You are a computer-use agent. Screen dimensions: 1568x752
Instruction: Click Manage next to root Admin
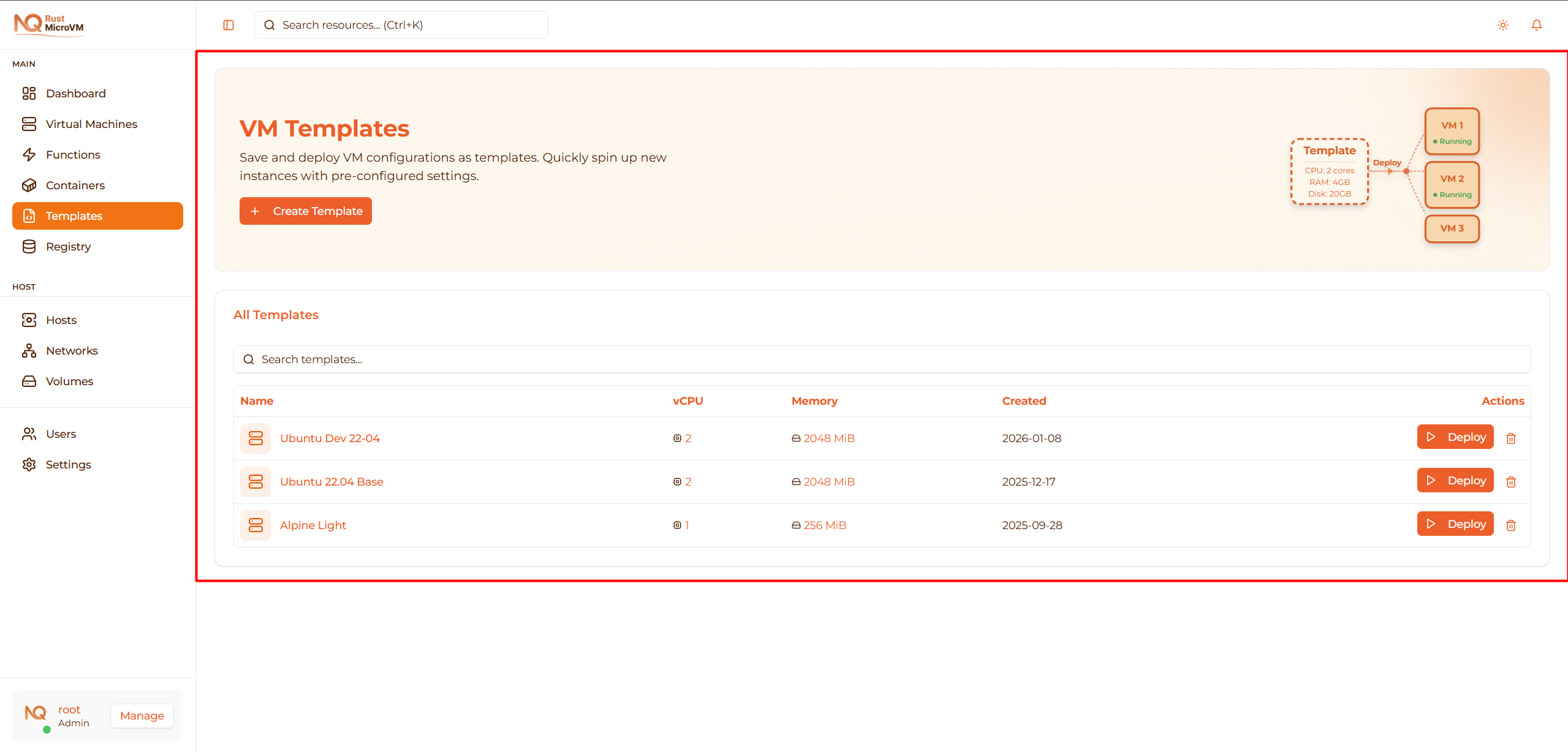(142, 715)
